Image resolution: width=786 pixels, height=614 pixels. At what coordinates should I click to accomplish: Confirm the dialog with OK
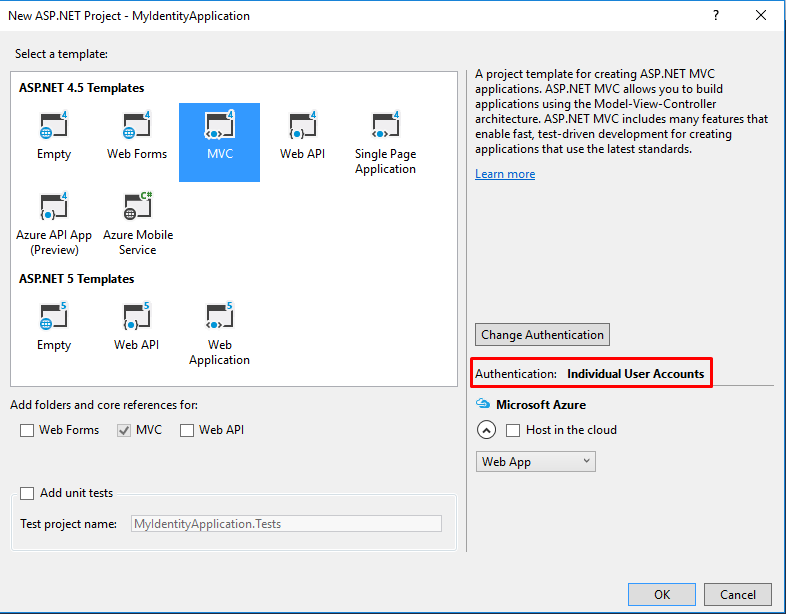pos(662,594)
